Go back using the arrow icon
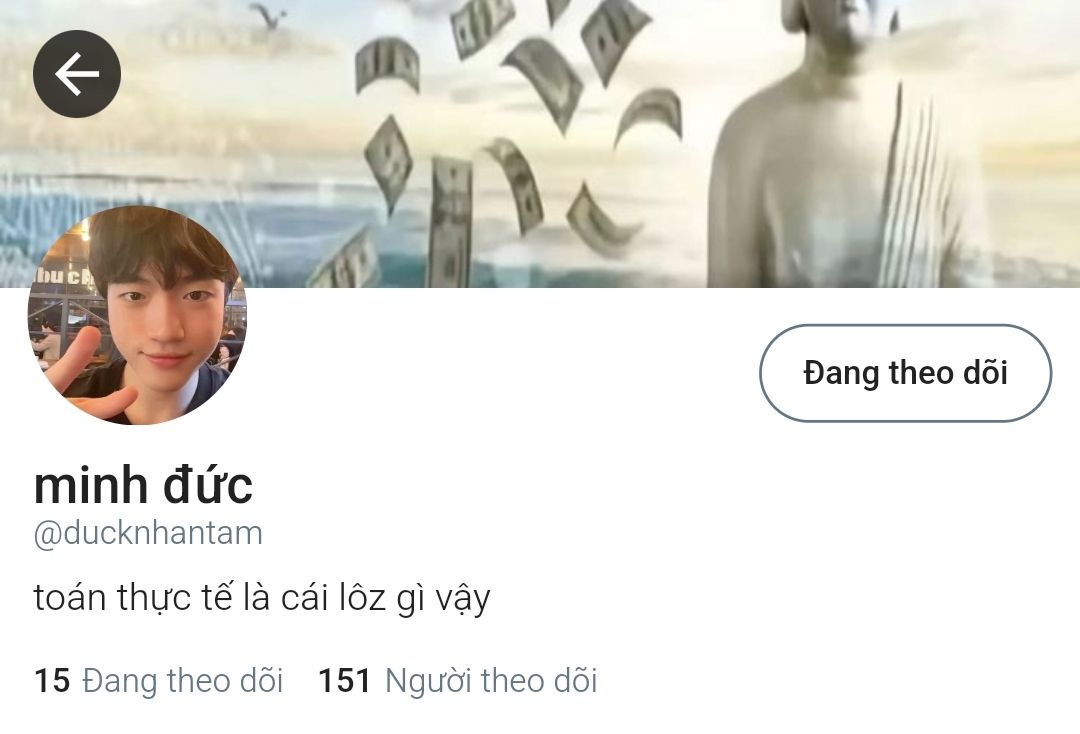This screenshot has width=1080, height=734. click(x=76, y=74)
